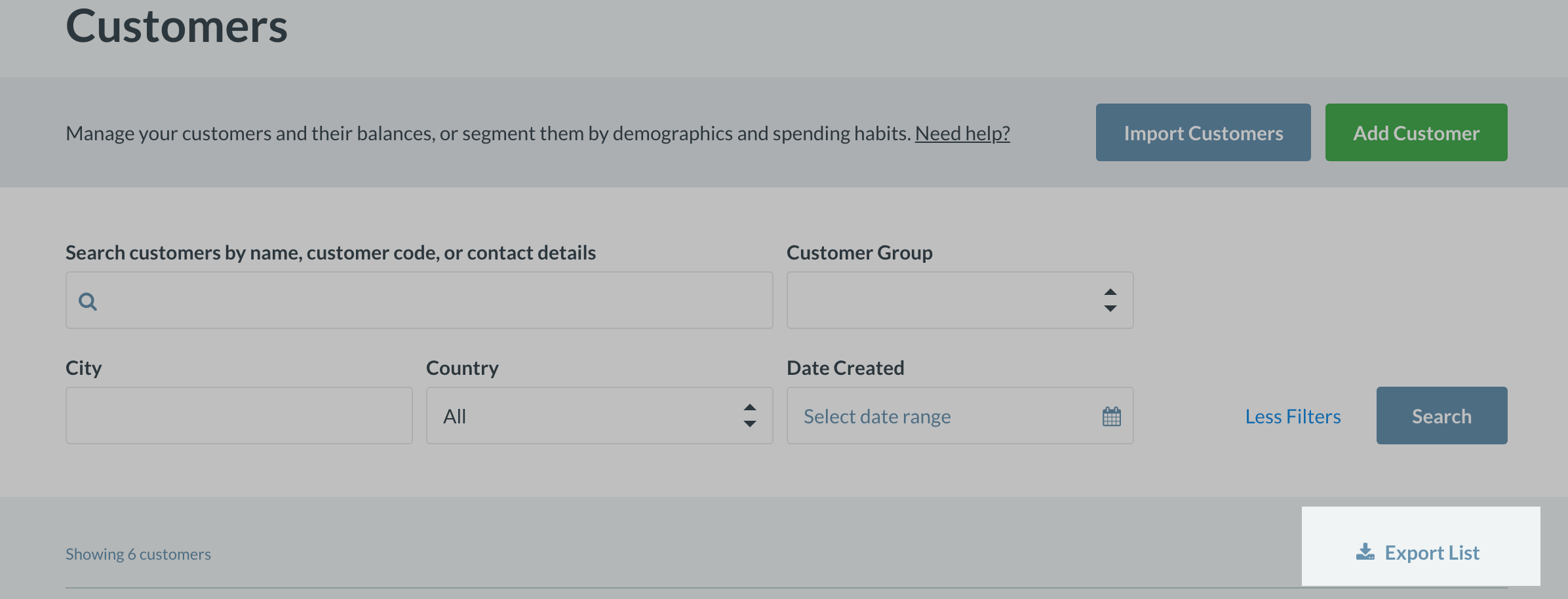Viewport: 1568px width, 599px height.
Task: Focus the customer name search box
Action: coord(433,300)
